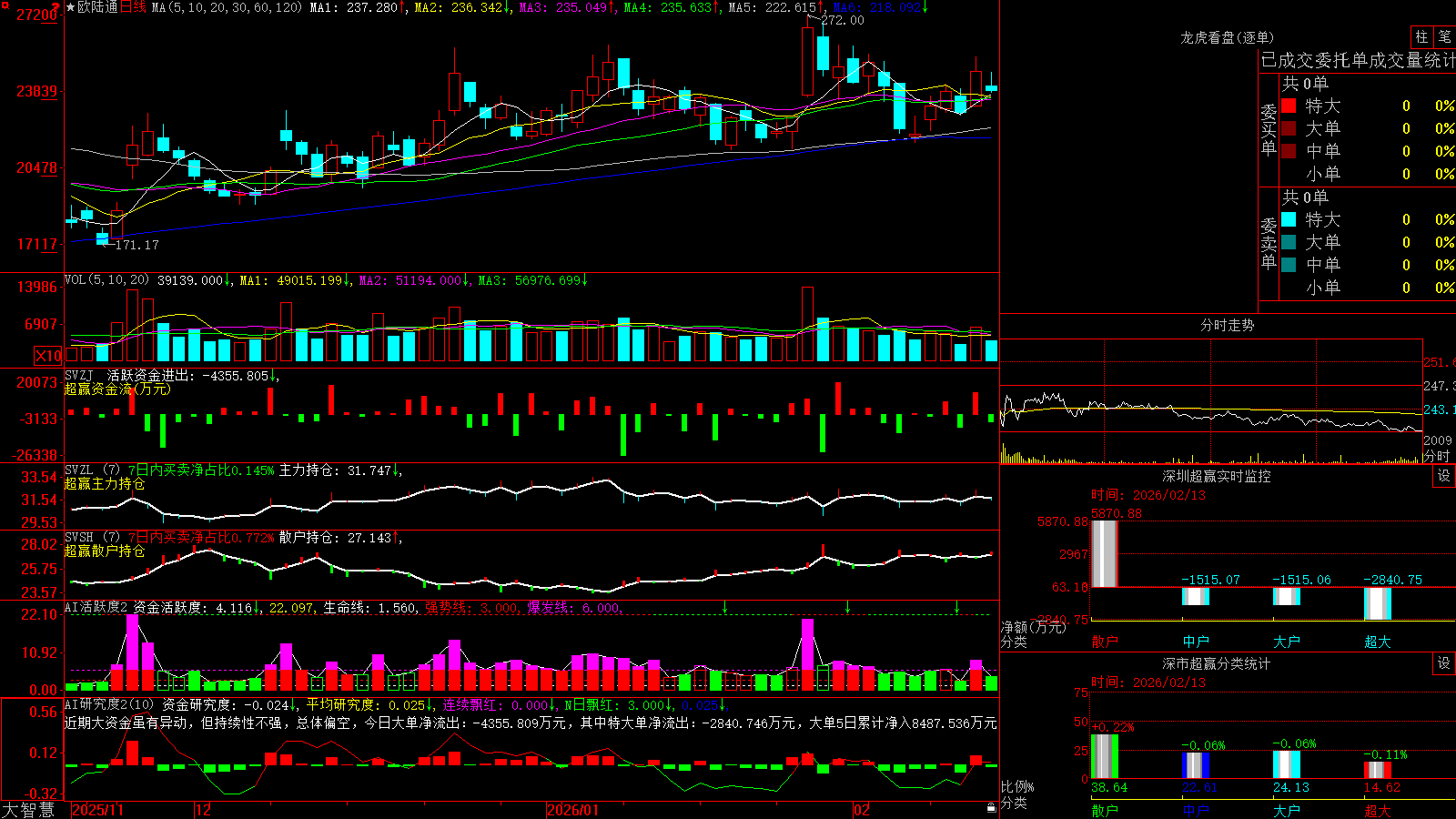Viewport: 1456px width, 819px height.
Task: Click the 已成交委托单成交量统计 header
Action: tap(1358, 60)
